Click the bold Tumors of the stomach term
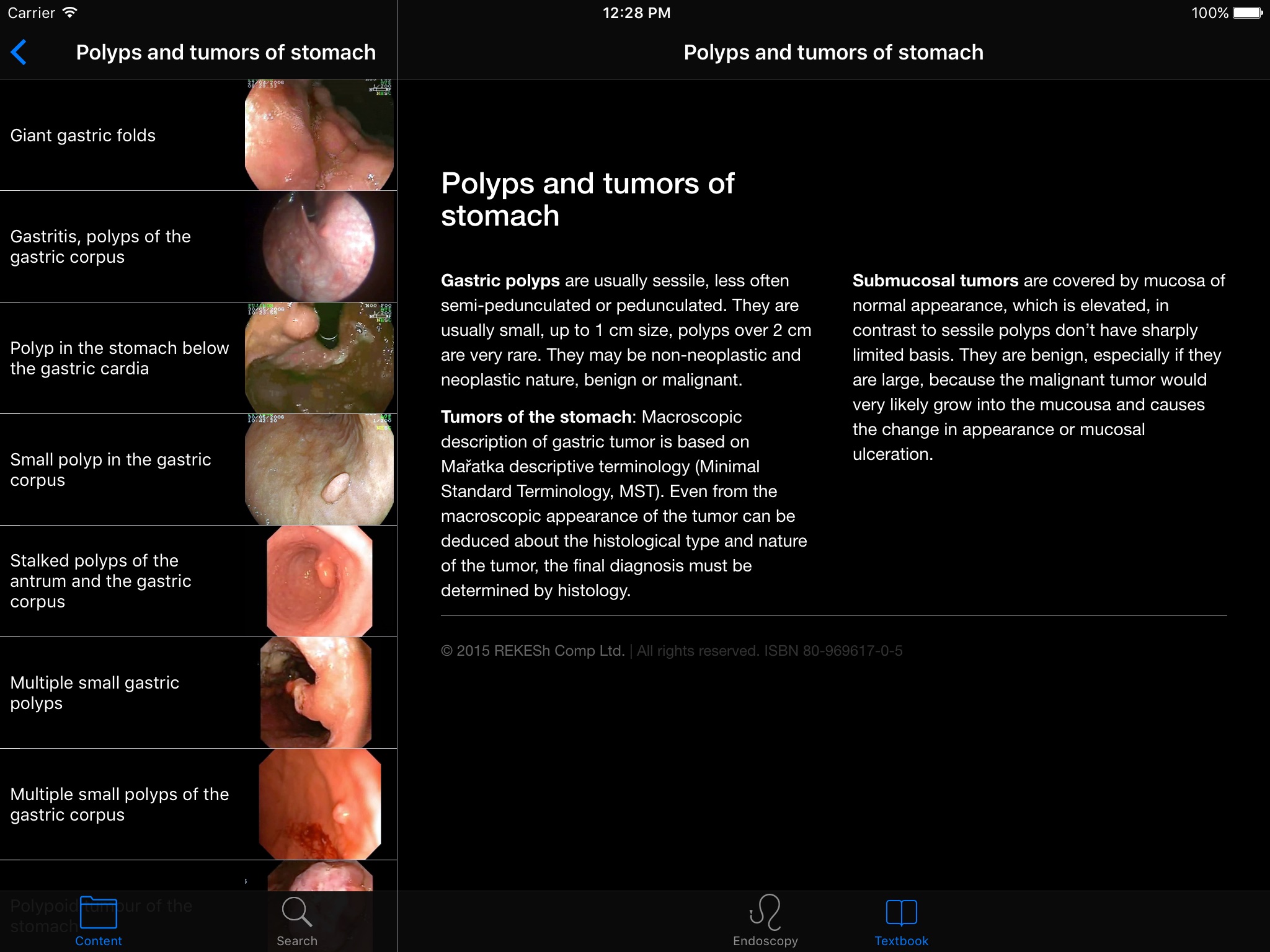 (536, 417)
